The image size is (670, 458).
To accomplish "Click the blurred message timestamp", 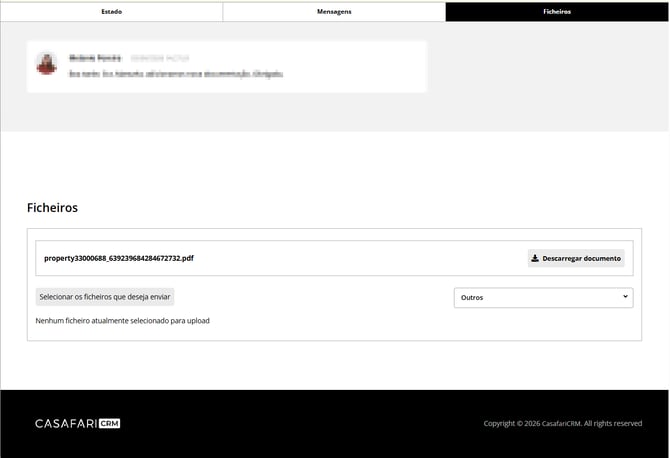I will (x=160, y=58).
